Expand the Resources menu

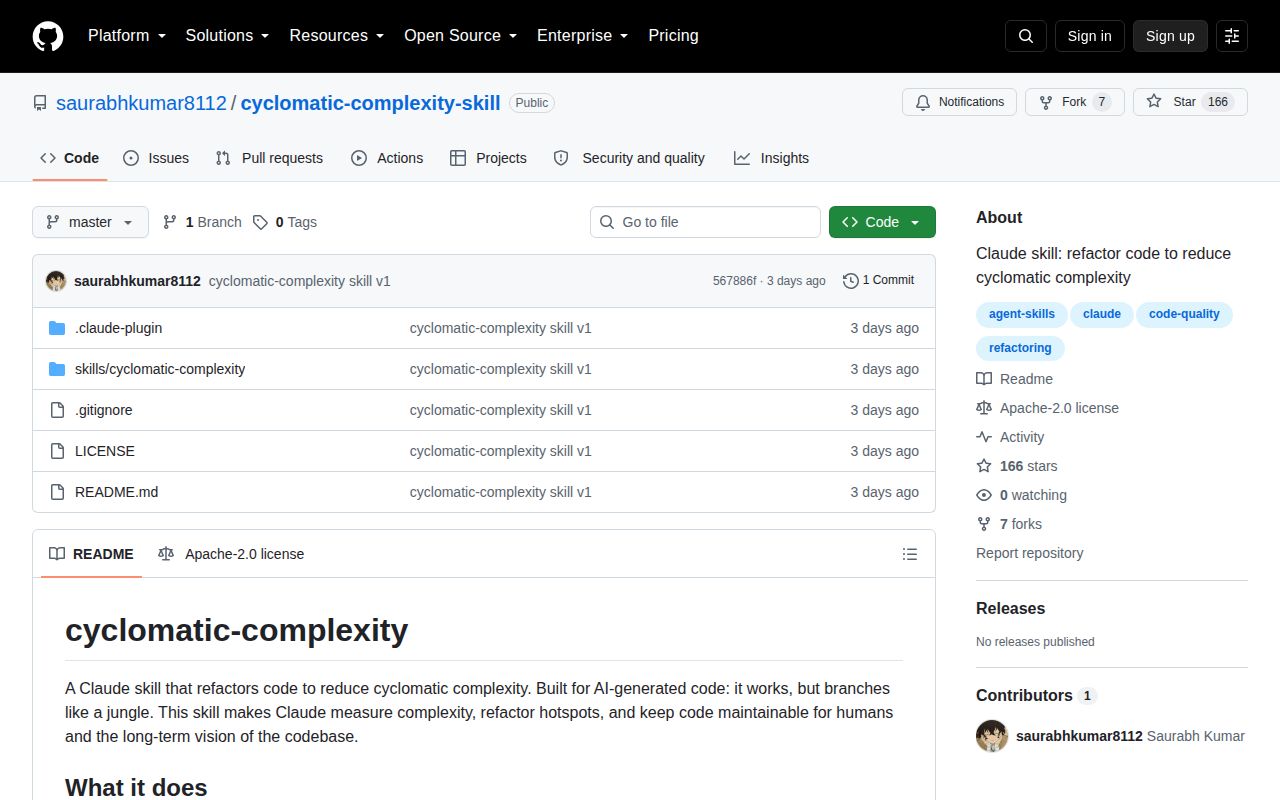[337, 36]
